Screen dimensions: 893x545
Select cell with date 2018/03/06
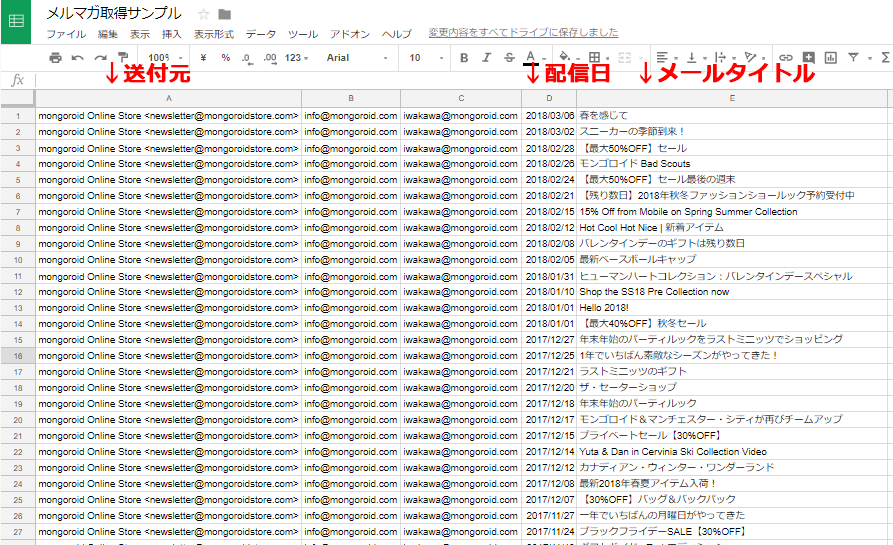pyautogui.click(x=549, y=116)
